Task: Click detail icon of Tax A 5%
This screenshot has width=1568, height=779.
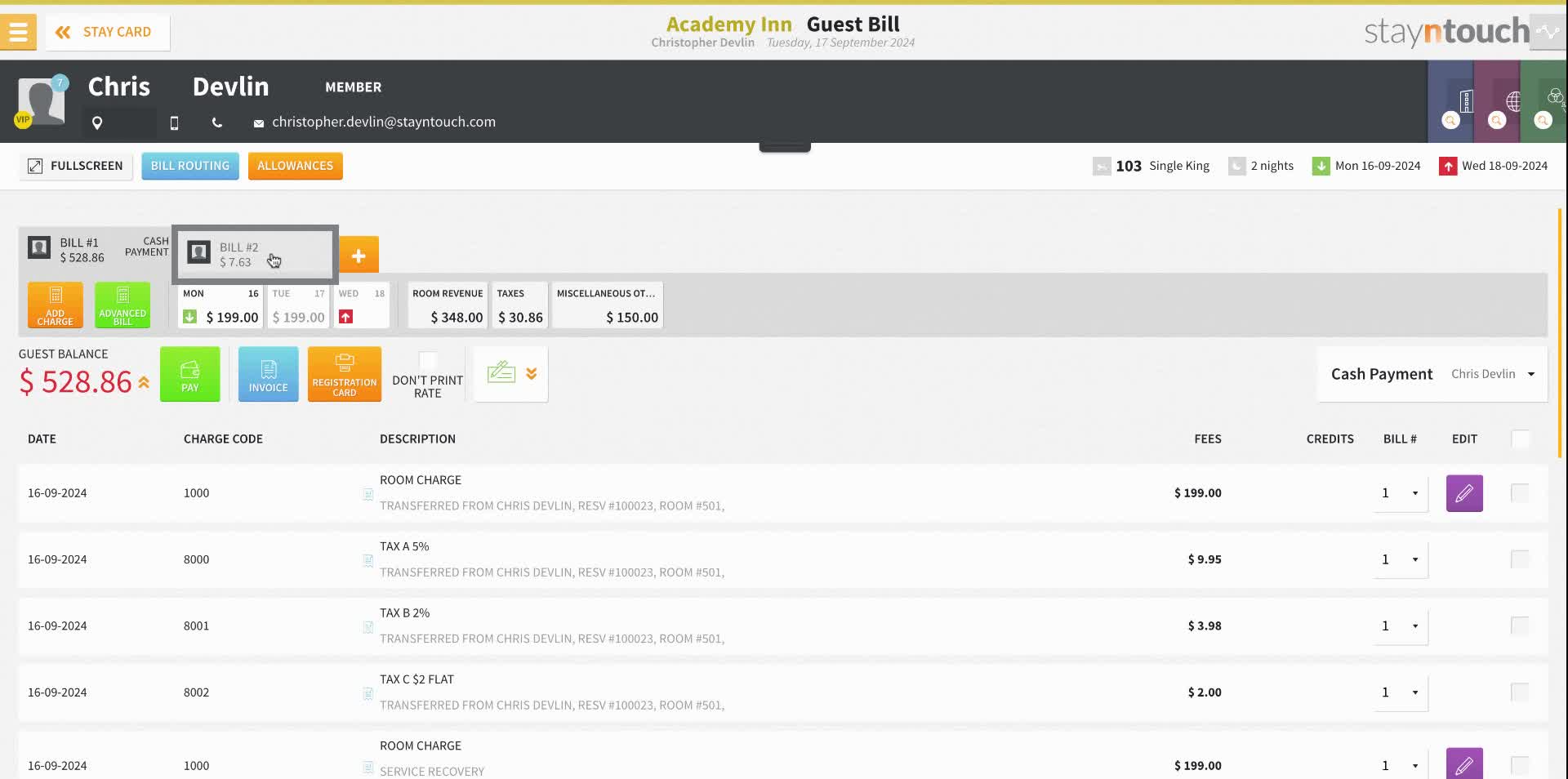Action: tap(368, 560)
